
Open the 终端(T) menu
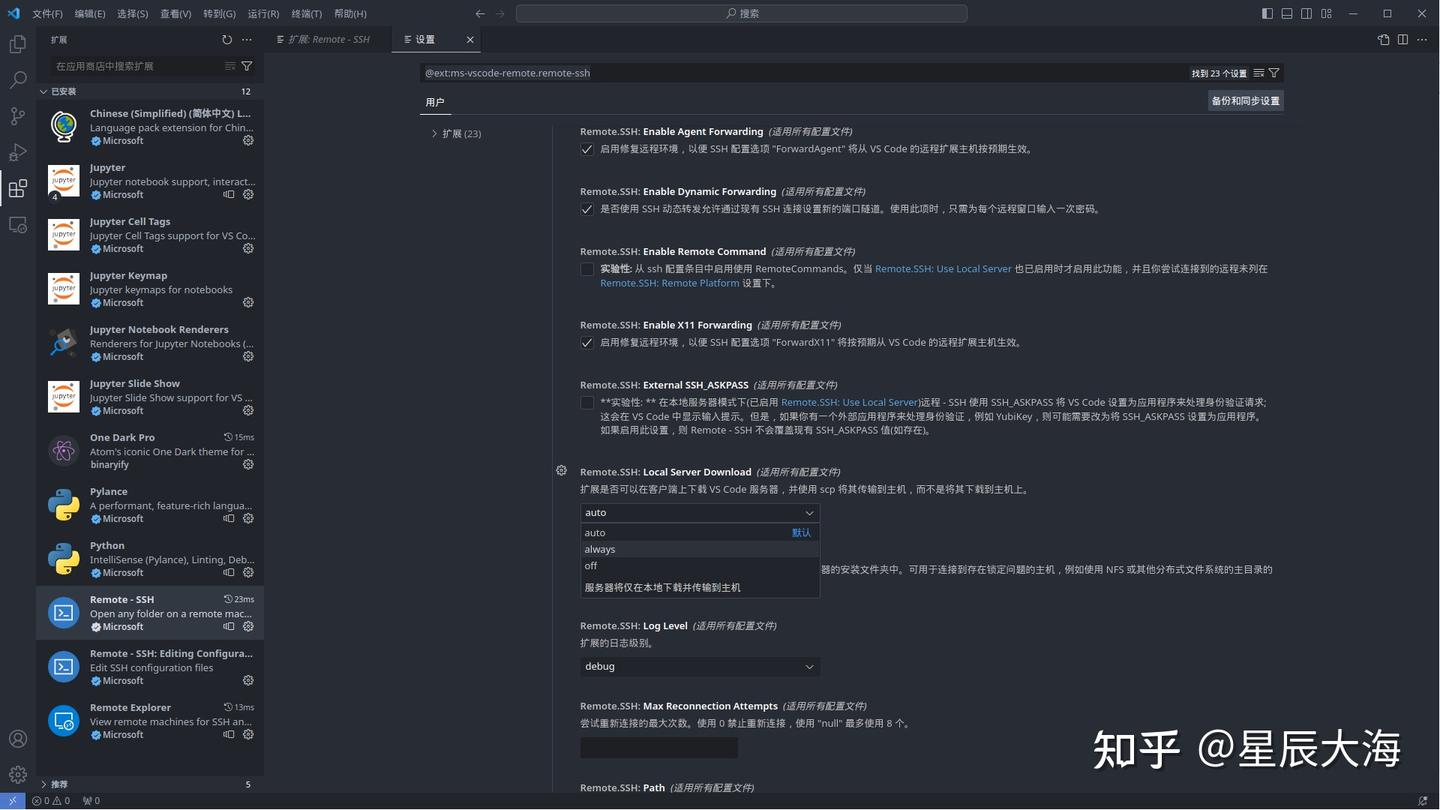306,14
